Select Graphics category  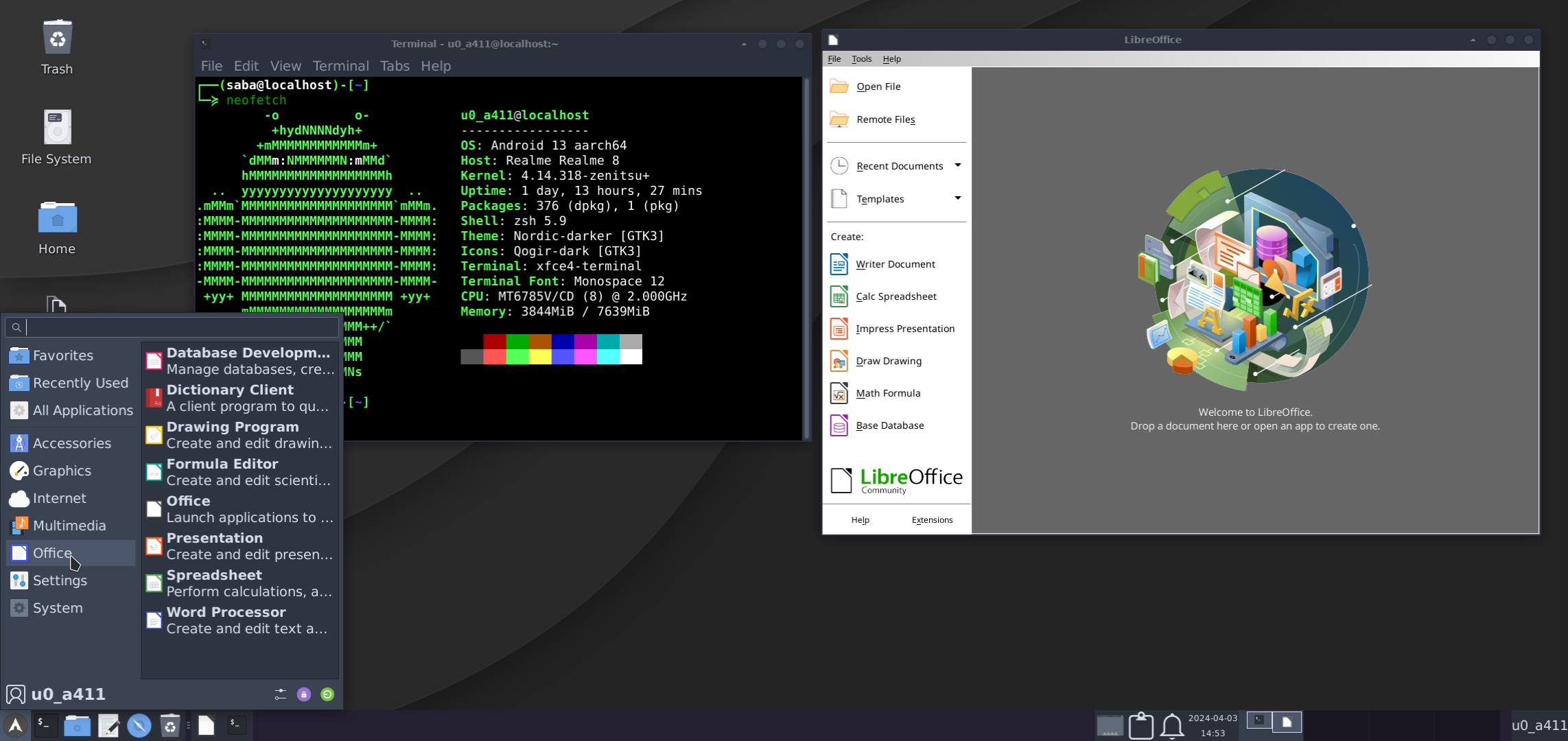coord(71,471)
